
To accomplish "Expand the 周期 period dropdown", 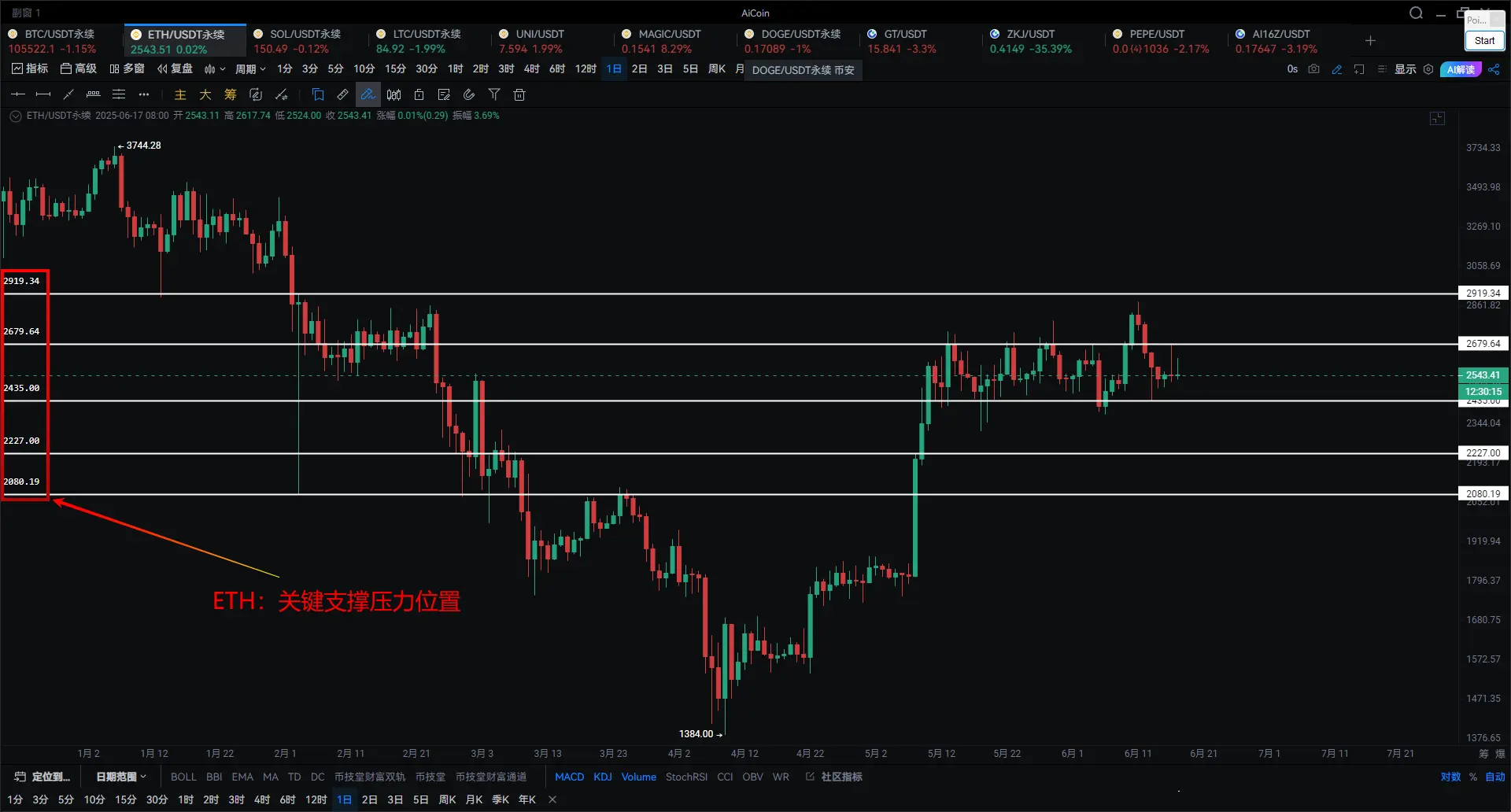I will [x=250, y=69].
